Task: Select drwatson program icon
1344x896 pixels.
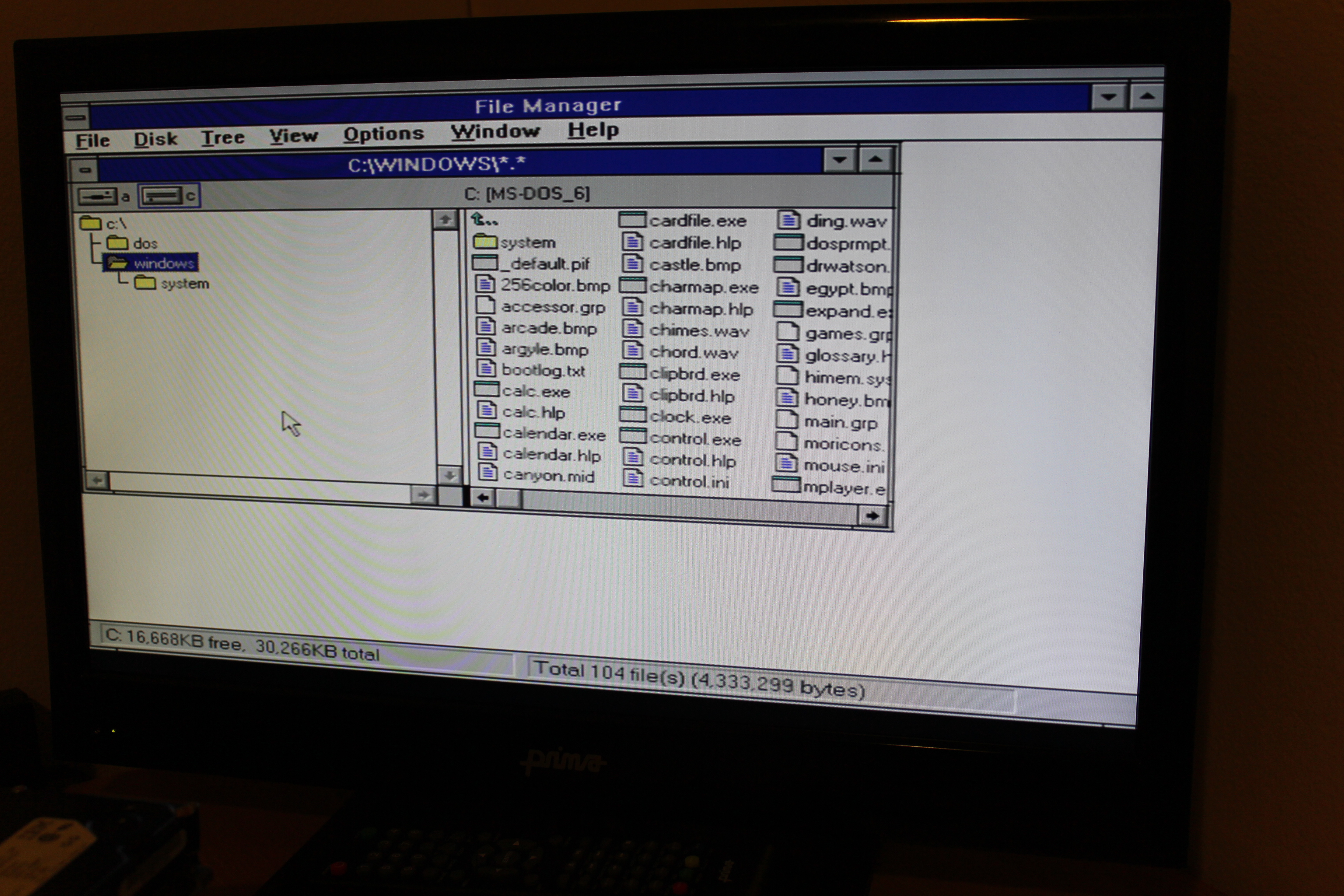Action: 788,266
